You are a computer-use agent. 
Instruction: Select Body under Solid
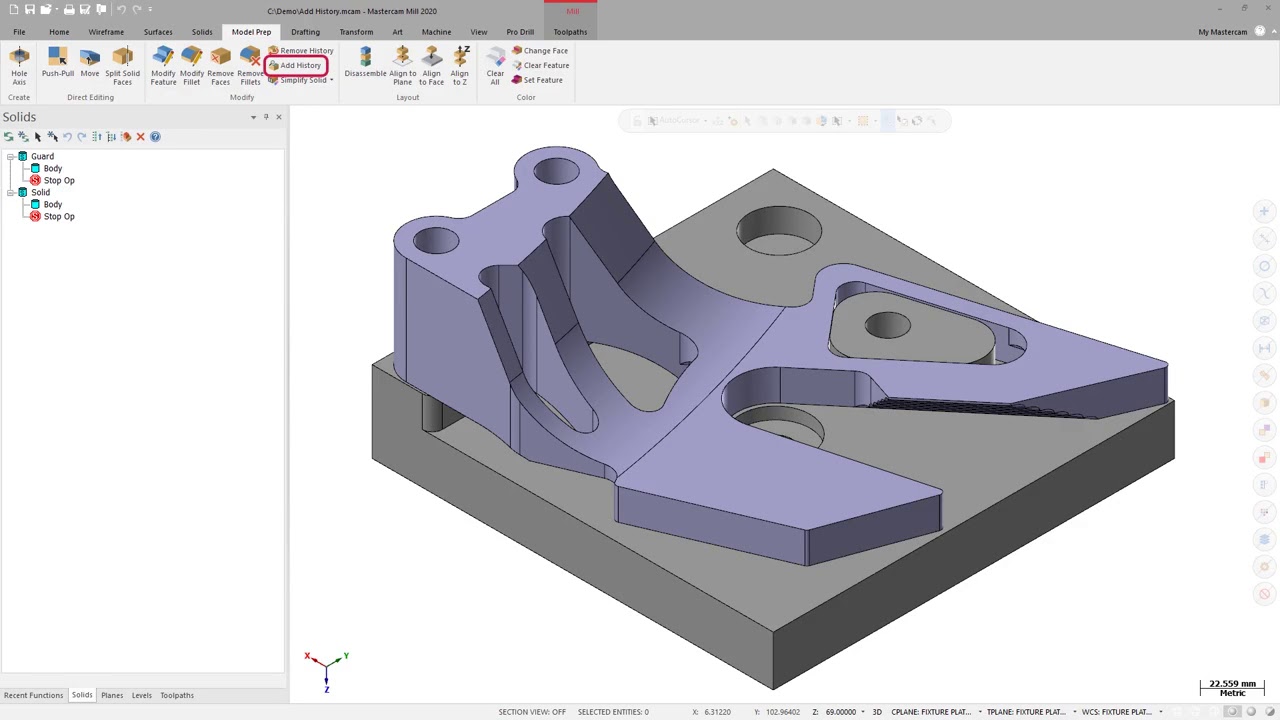[52, 205]
